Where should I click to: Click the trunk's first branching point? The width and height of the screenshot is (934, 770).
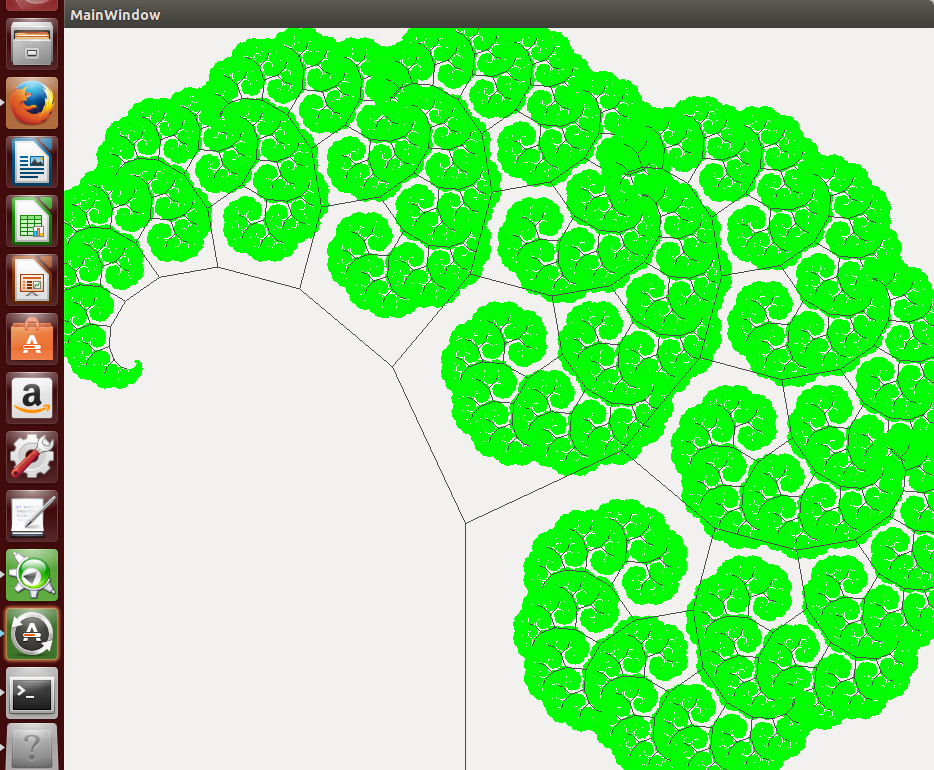[x=465, y=522]
